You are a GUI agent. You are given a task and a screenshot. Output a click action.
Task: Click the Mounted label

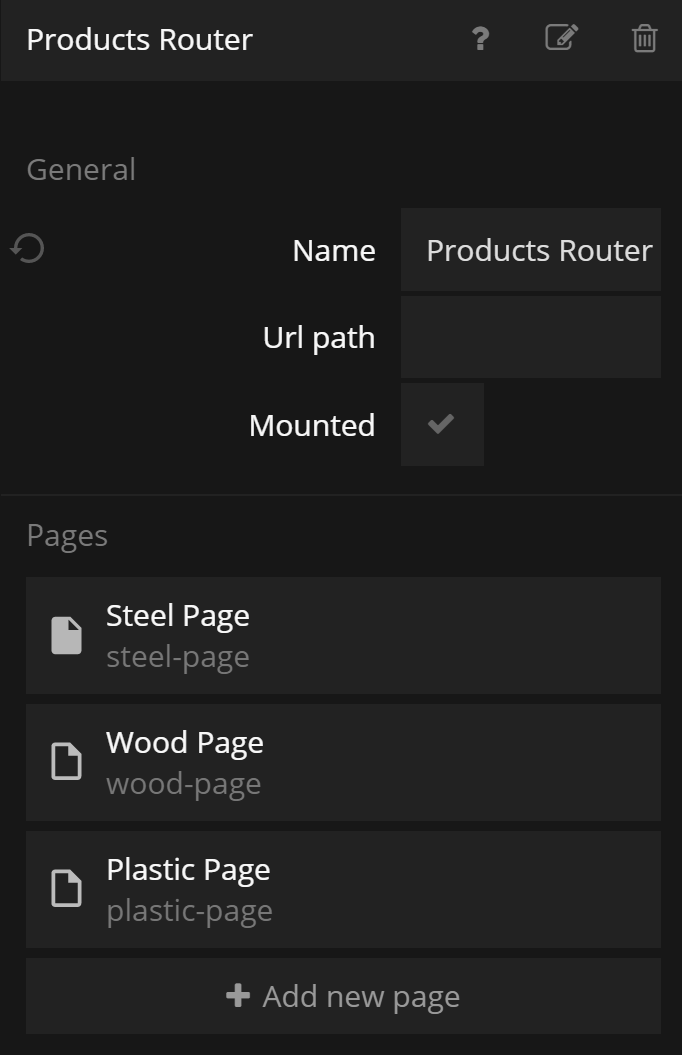312,425
